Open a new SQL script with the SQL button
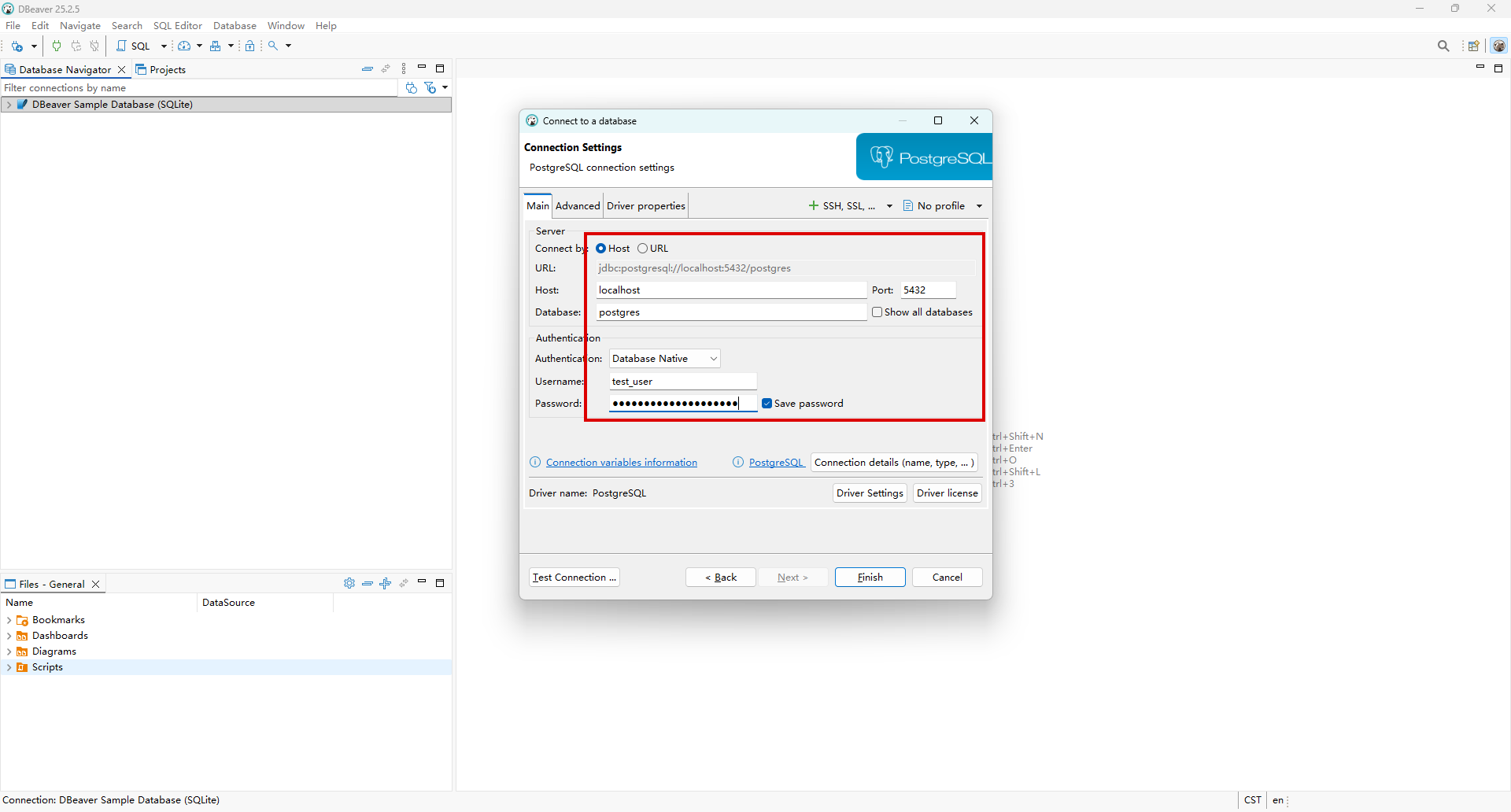The image size is (1511, 812). [x=135, y=46]
